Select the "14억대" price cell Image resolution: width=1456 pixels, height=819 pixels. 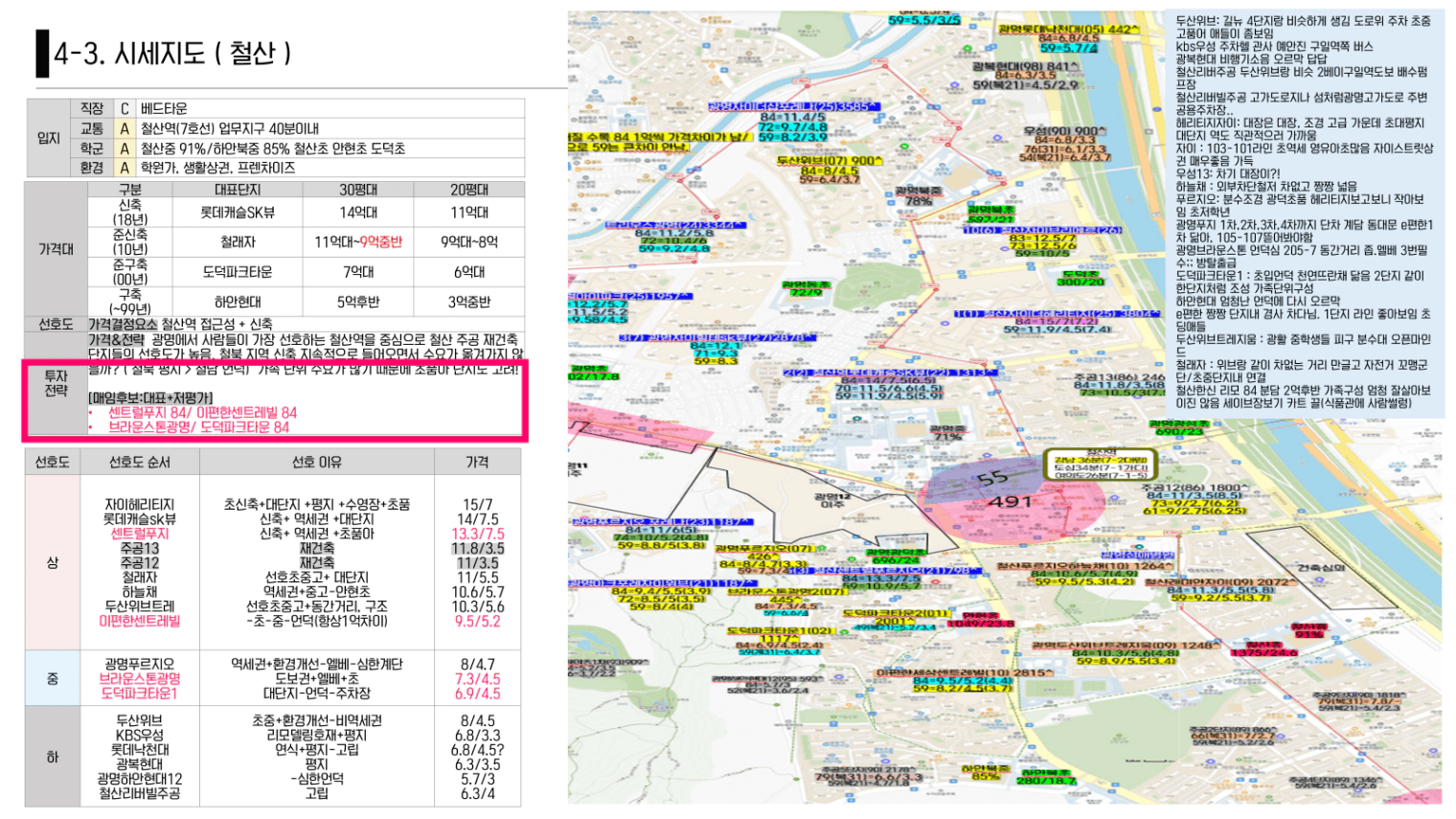pos(358,213)
